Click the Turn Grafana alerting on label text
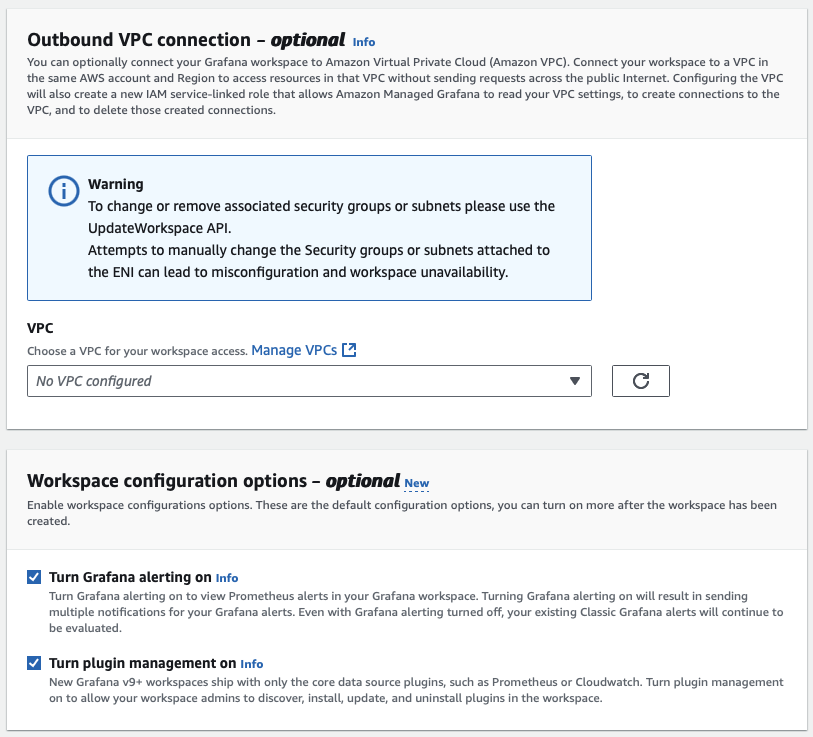This screenshot has height=737, width=813. point(130,577)
